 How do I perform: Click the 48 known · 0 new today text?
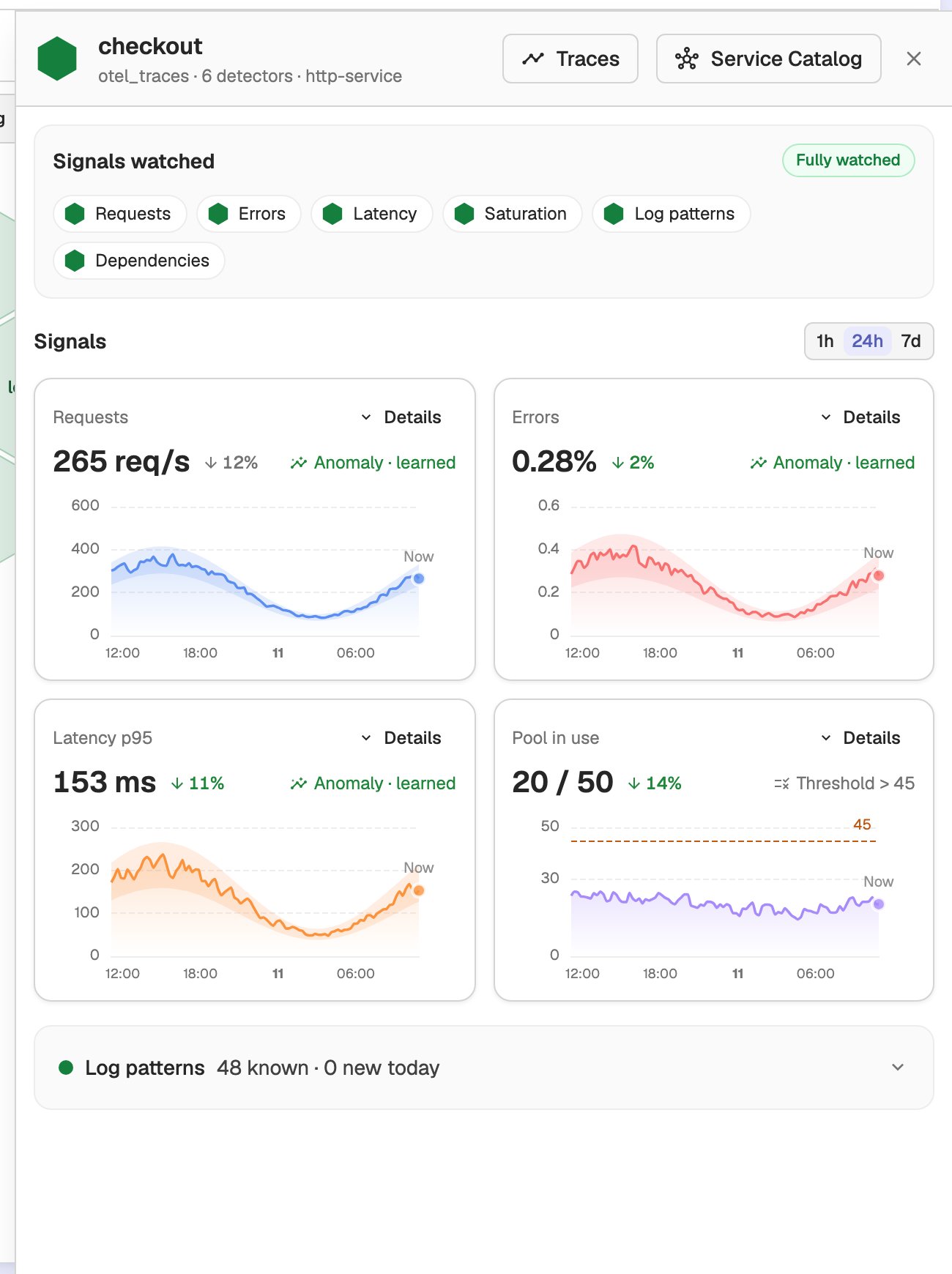point(328,1068)
